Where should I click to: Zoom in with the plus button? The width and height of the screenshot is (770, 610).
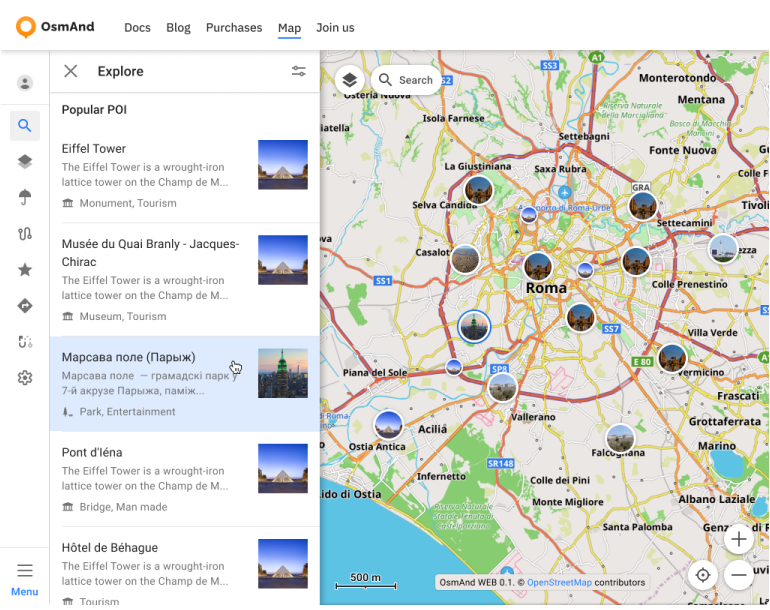pyautogui.click(x=739, y=539)
